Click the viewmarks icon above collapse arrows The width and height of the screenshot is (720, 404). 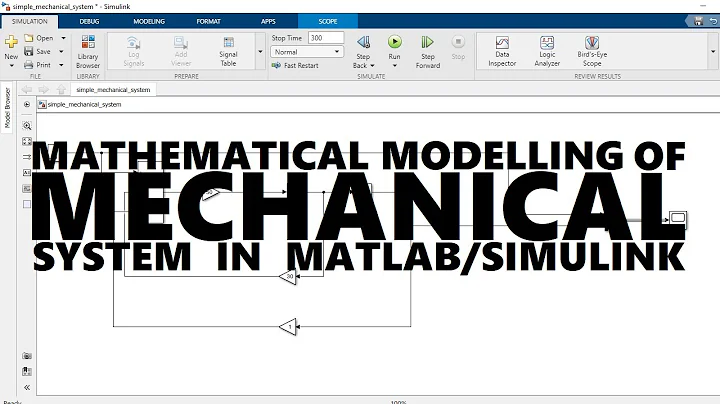[27, 371]
